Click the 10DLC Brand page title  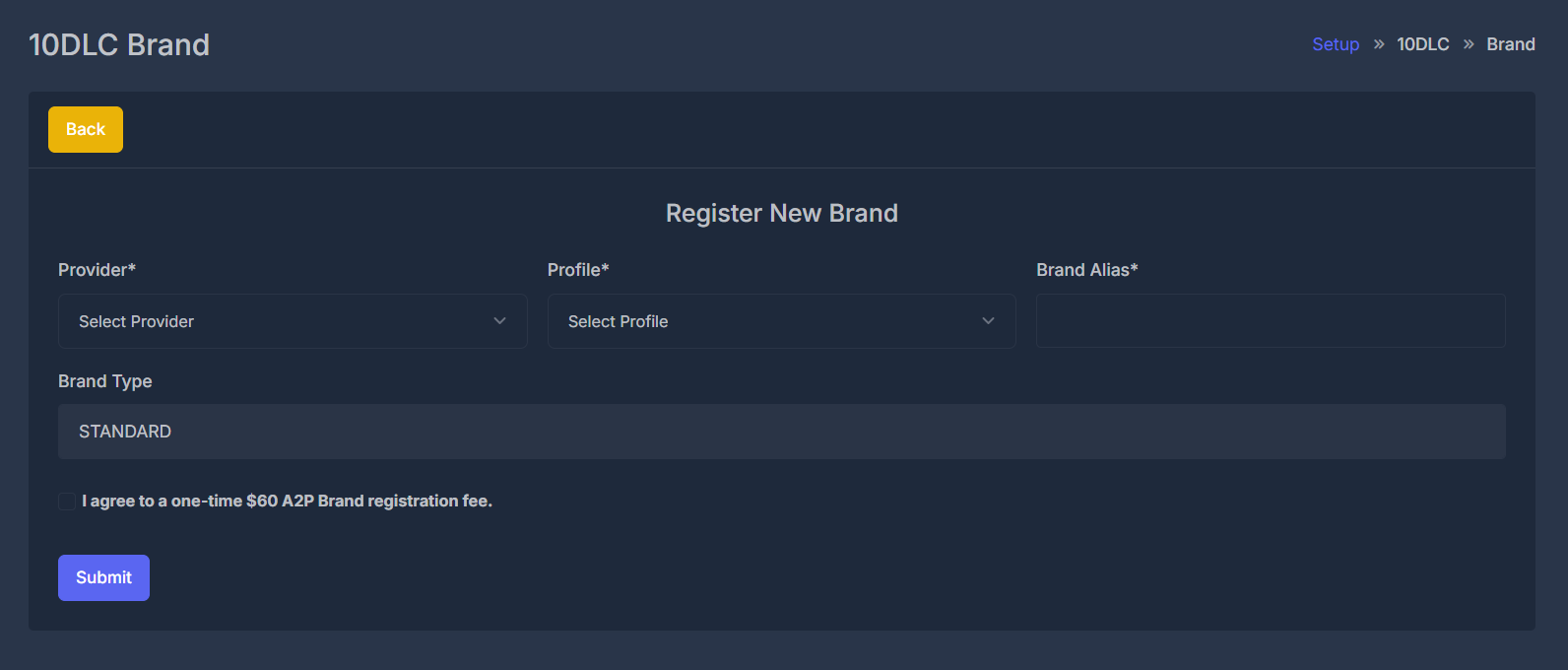coord(119,43)
